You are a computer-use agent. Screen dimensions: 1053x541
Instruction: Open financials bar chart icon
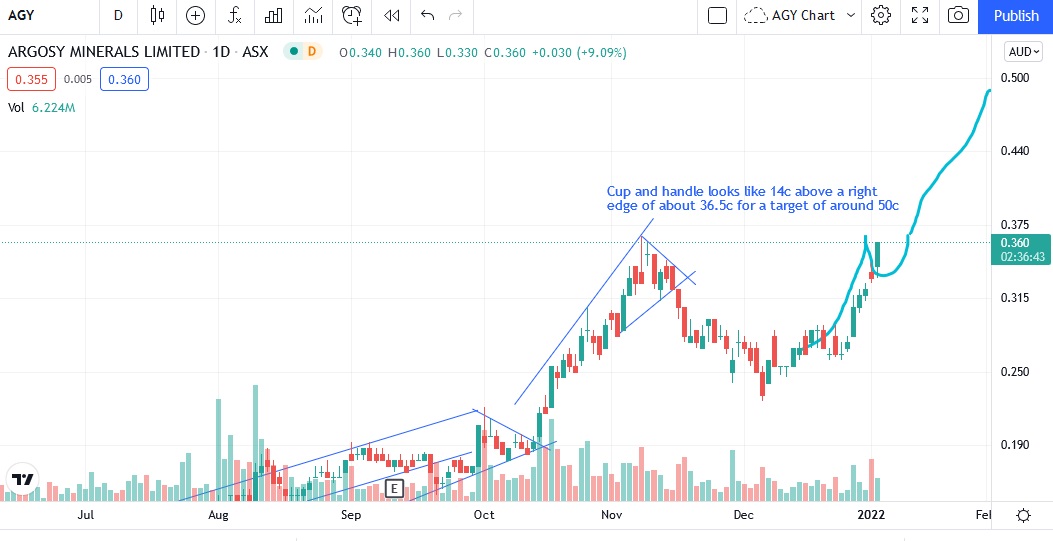(x=273, y=15)
